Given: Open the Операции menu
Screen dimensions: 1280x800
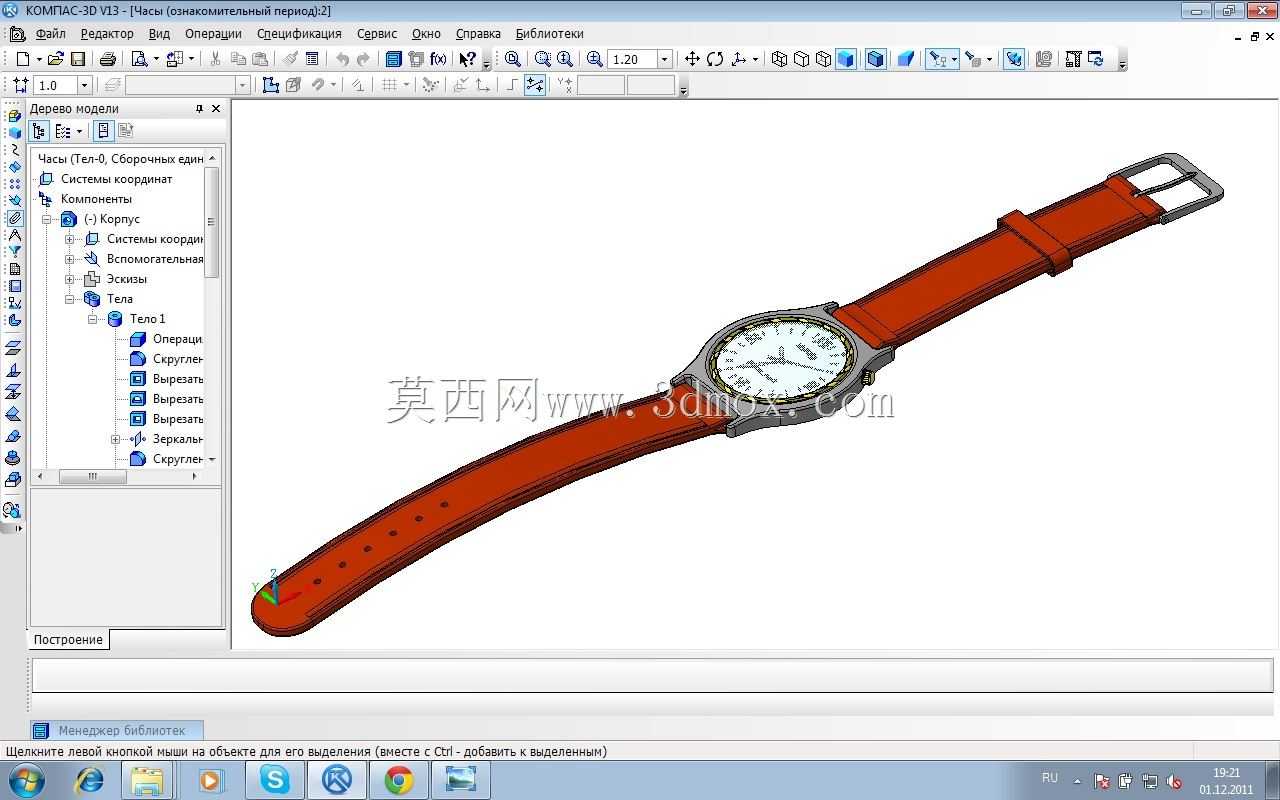Looking at the screenshot, I should (x=213, y=34).
